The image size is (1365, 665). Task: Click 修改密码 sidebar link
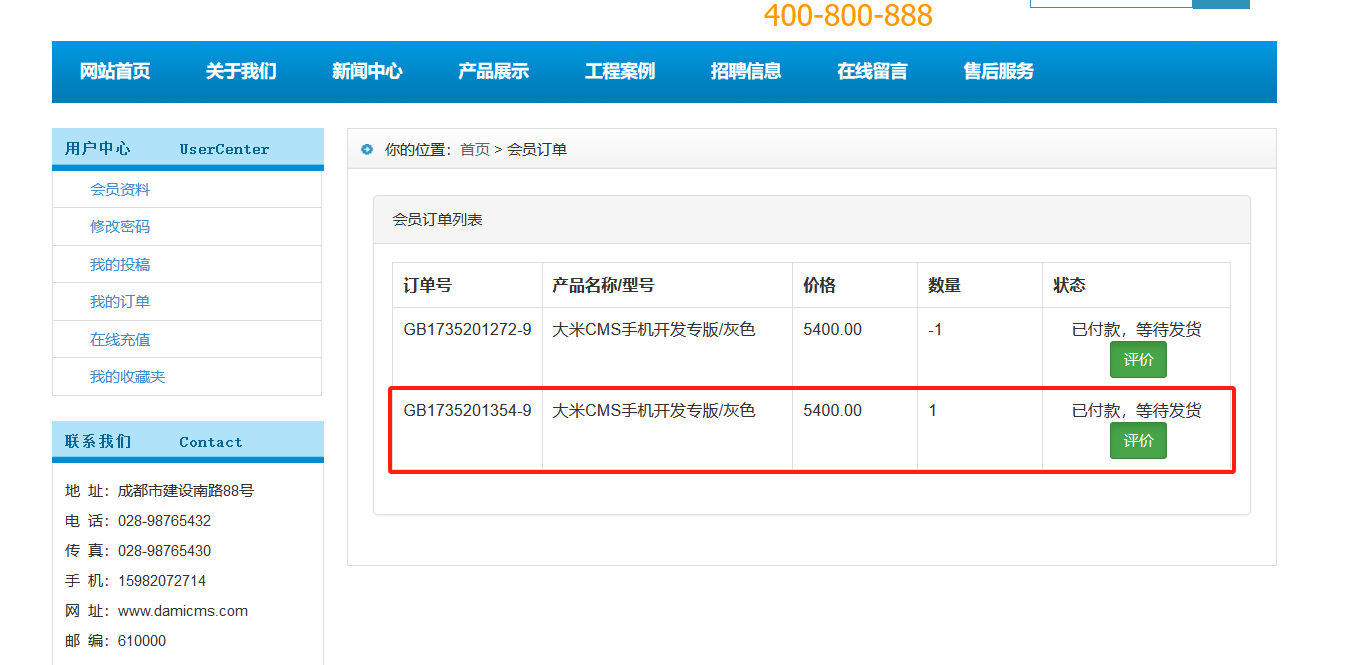120,226
